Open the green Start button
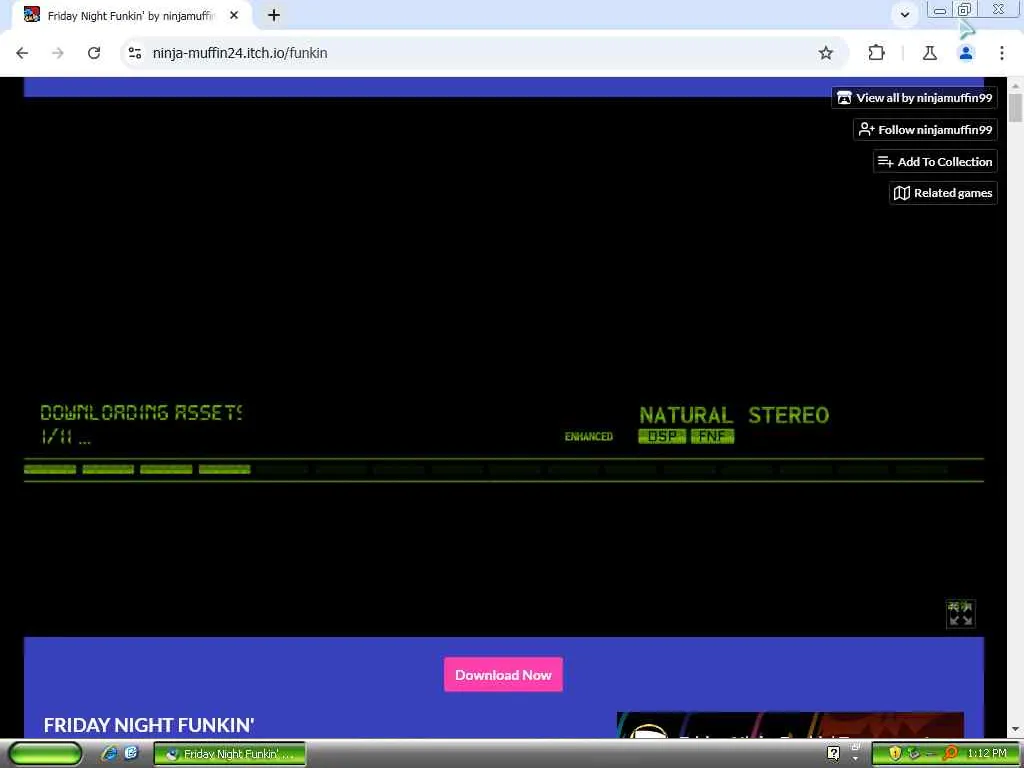Screen dimensions: 1024x768 click(45, 754)
